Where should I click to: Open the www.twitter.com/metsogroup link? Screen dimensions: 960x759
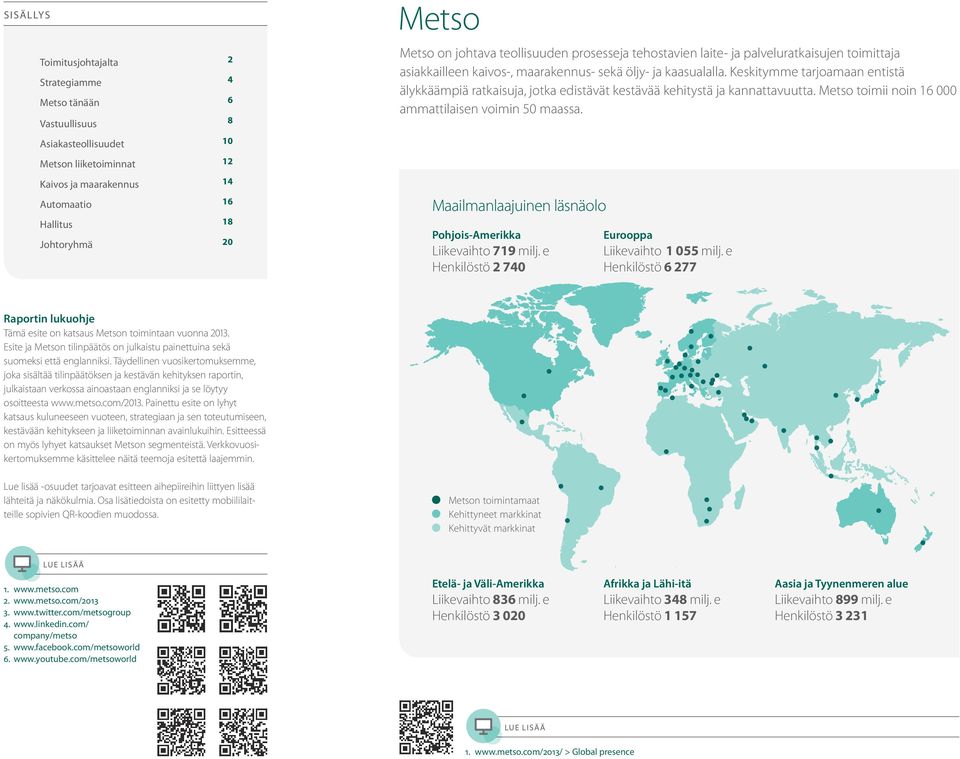[x=72, y=612]
